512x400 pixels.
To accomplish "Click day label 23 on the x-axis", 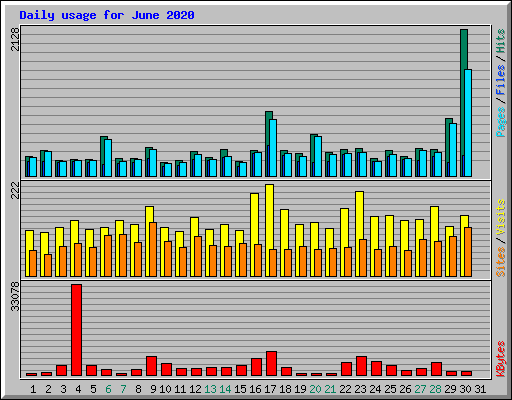I will point(360,389).
